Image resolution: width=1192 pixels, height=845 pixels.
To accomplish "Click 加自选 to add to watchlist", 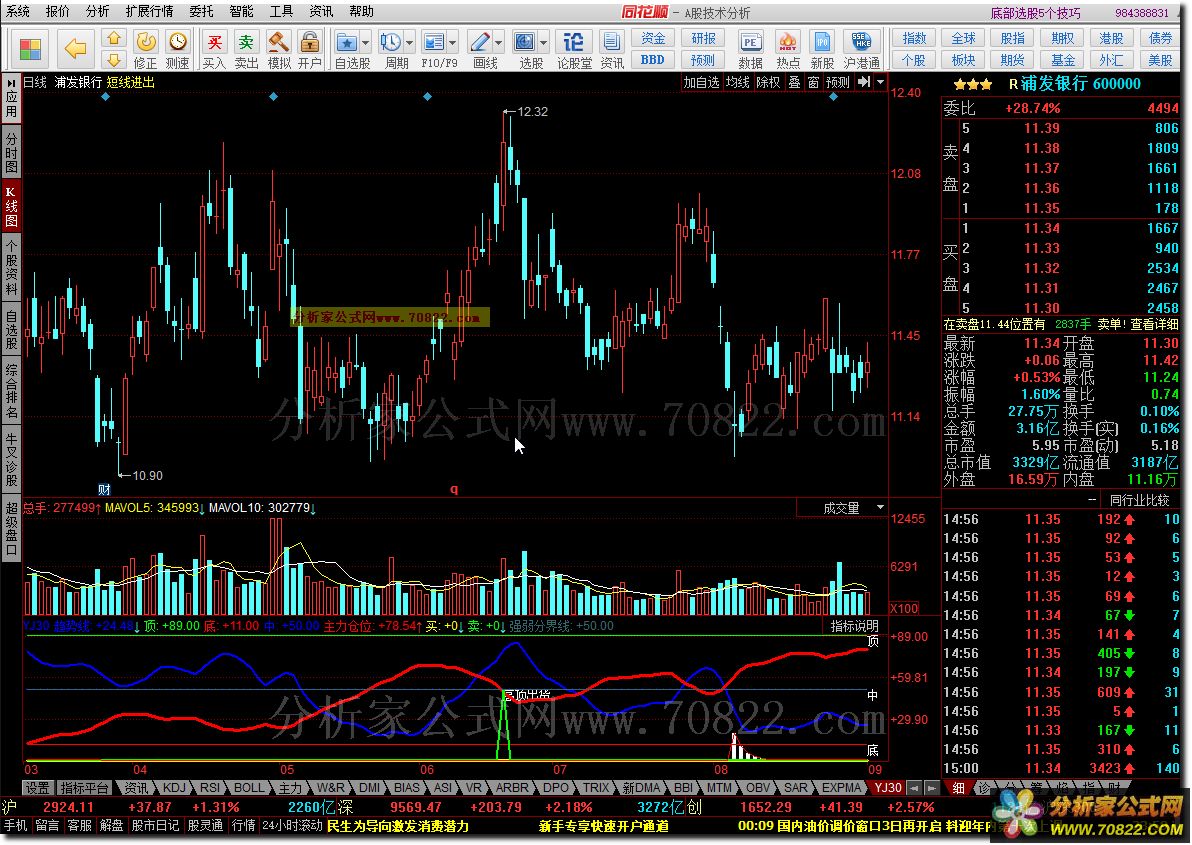I will [701, 82].
